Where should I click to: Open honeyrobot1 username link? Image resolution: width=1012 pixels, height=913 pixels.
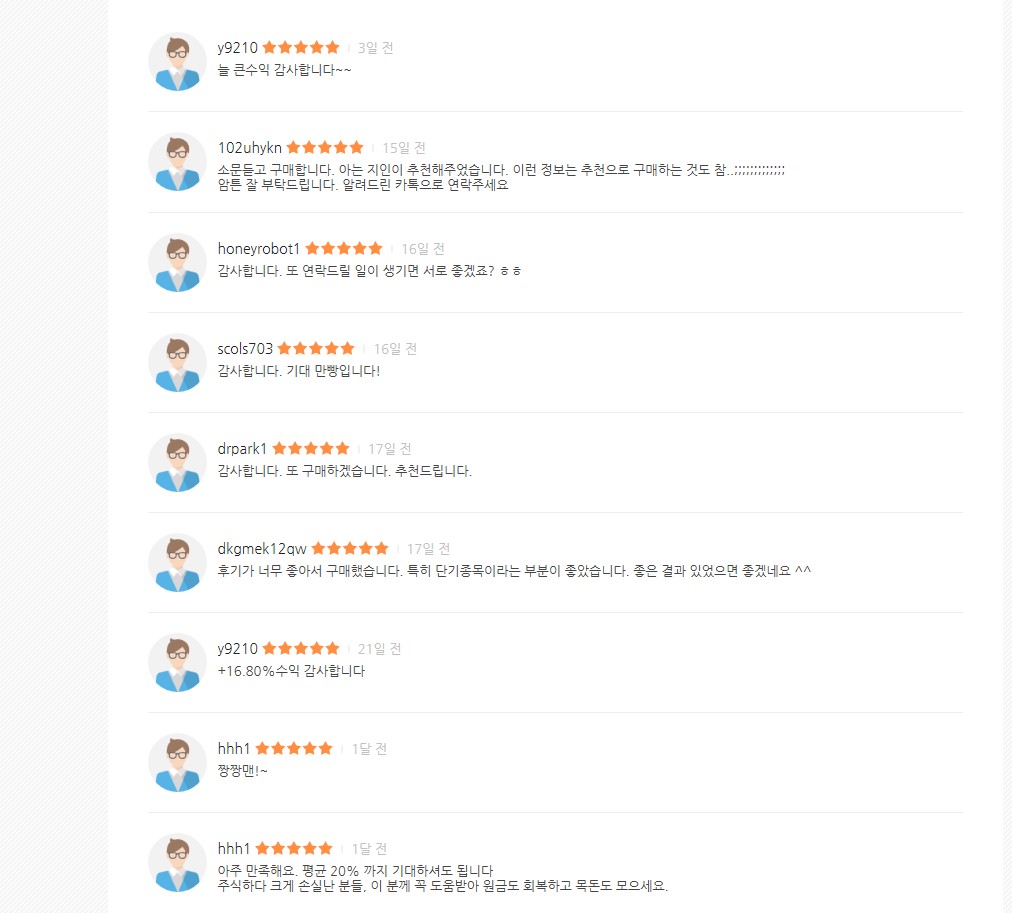(259, 248)
